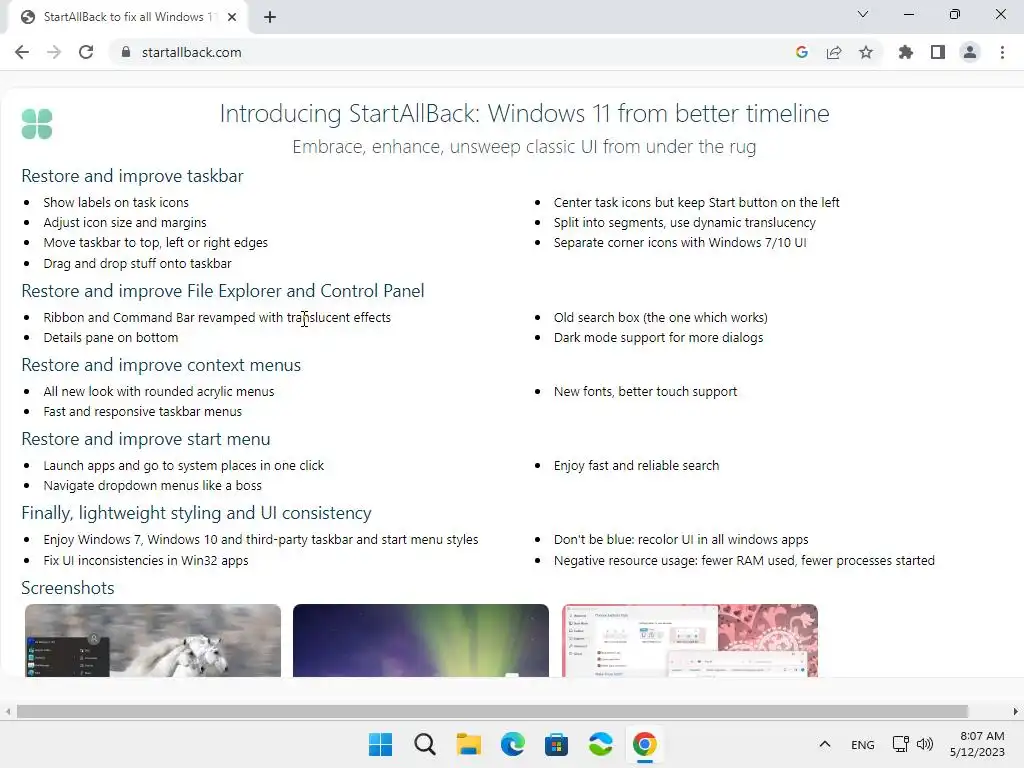Viewport: 1024px width, 768px height.
Task: Click 'Navigate dropdown menus like a boss'
Action: coord(152,486)
